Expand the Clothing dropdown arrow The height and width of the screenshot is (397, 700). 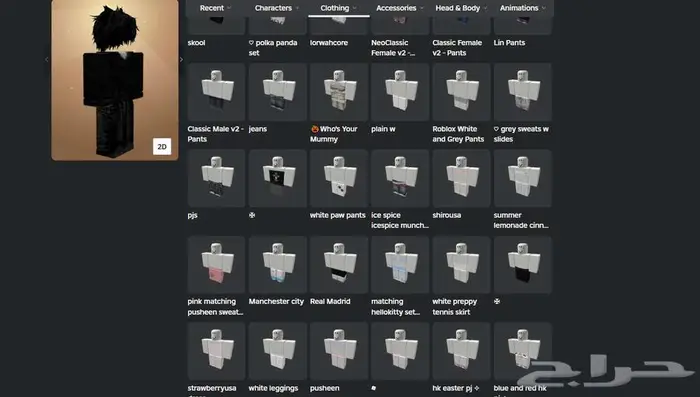[355, 8]
